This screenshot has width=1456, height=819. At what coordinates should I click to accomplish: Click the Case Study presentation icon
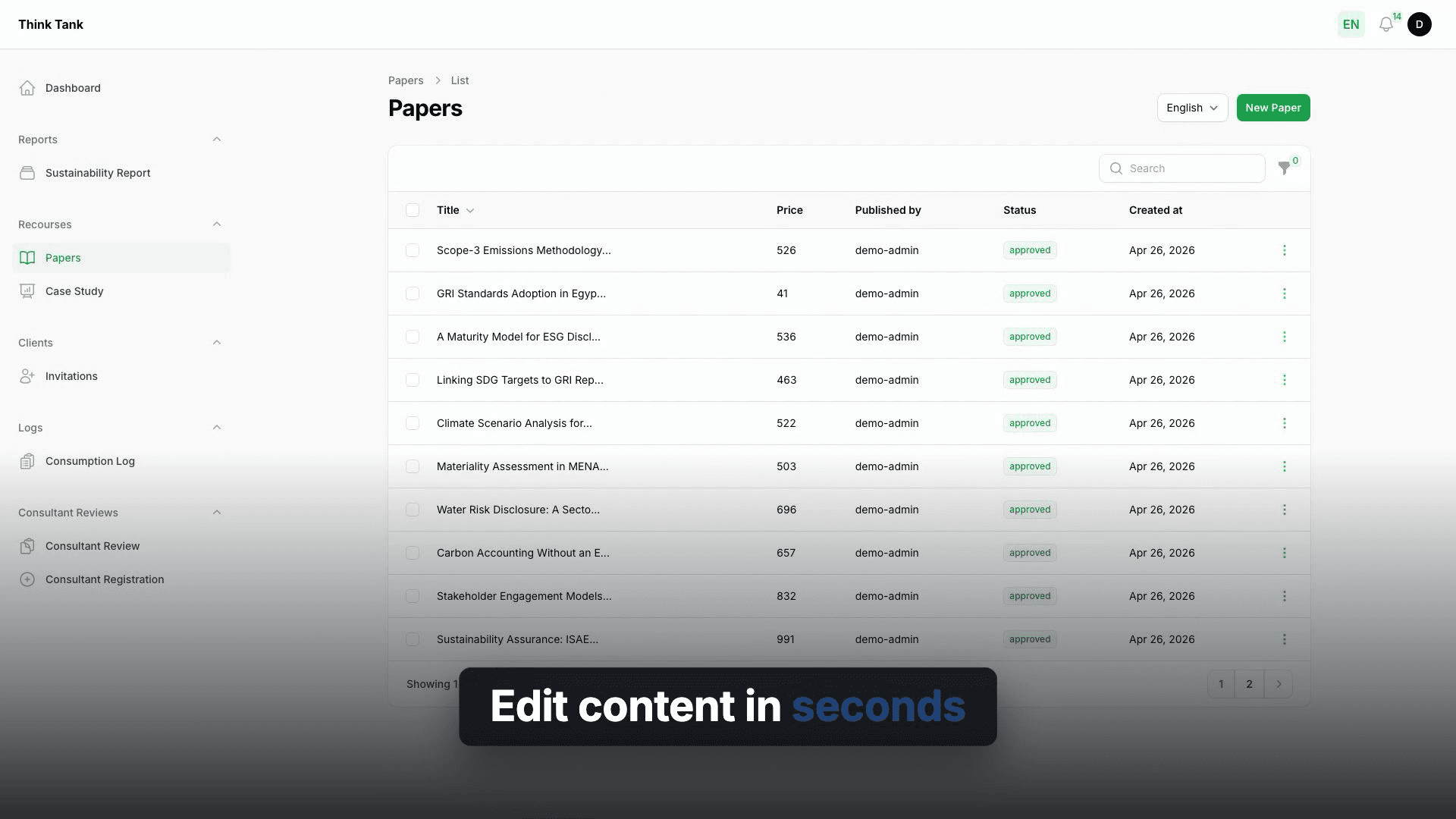(27, 291)
